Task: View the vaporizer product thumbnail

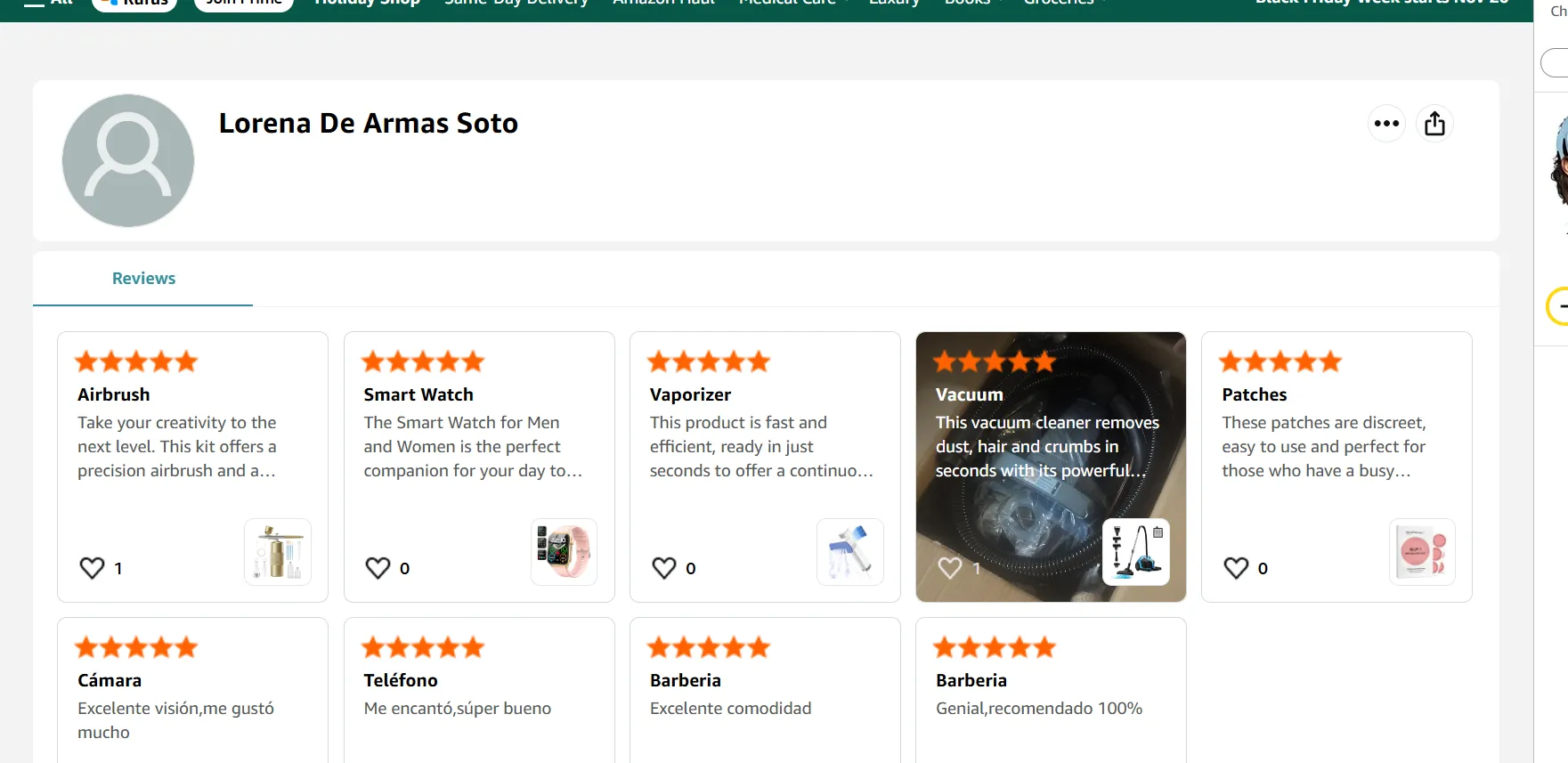Action: (850, 552)
